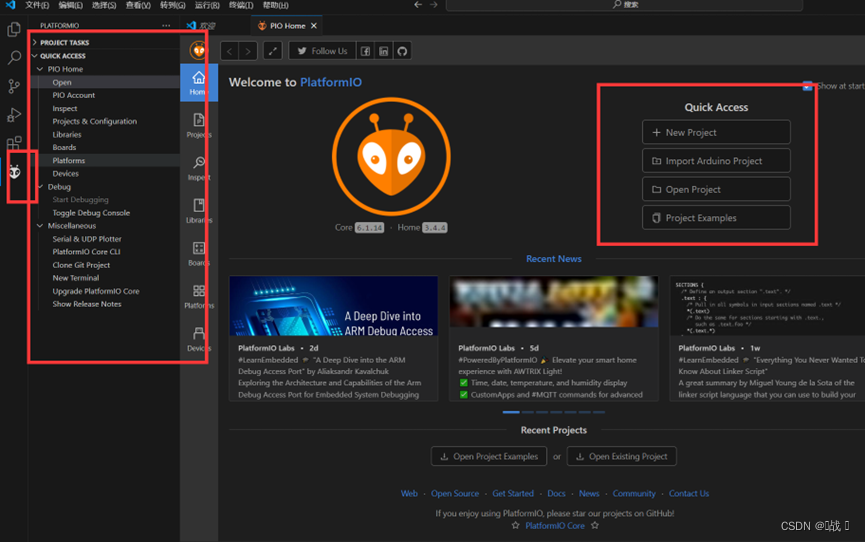Click the expand fullscreen toolbar icon
This screenshot has width=865, height=542.
coord(273,51)
